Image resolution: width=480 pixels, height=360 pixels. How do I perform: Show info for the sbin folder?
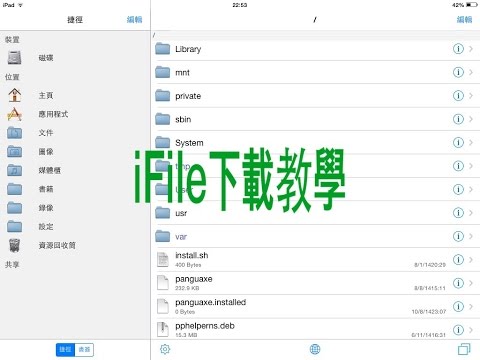click(x=458, y=119)
